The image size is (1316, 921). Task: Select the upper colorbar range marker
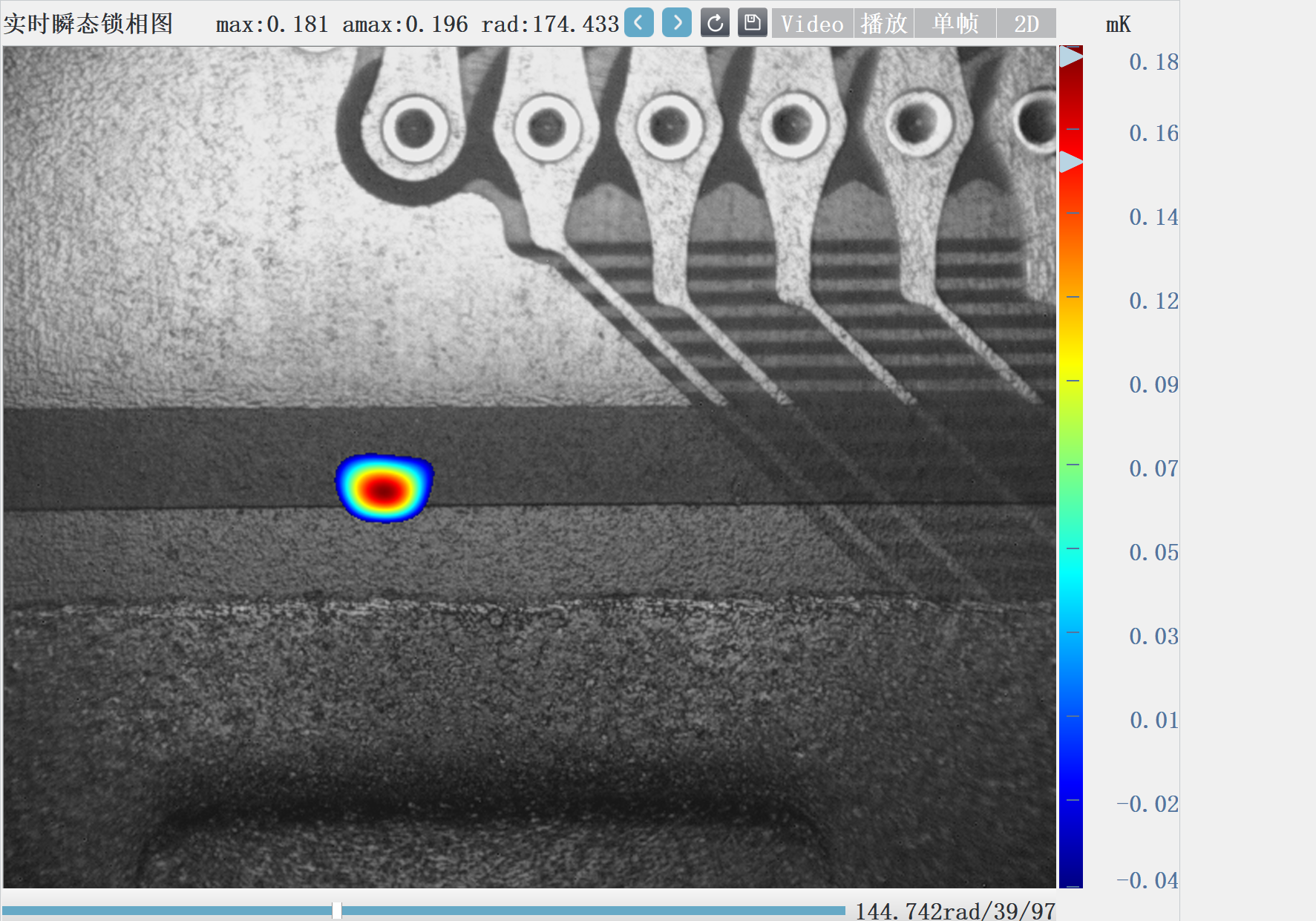click(x=1070, y=56)
